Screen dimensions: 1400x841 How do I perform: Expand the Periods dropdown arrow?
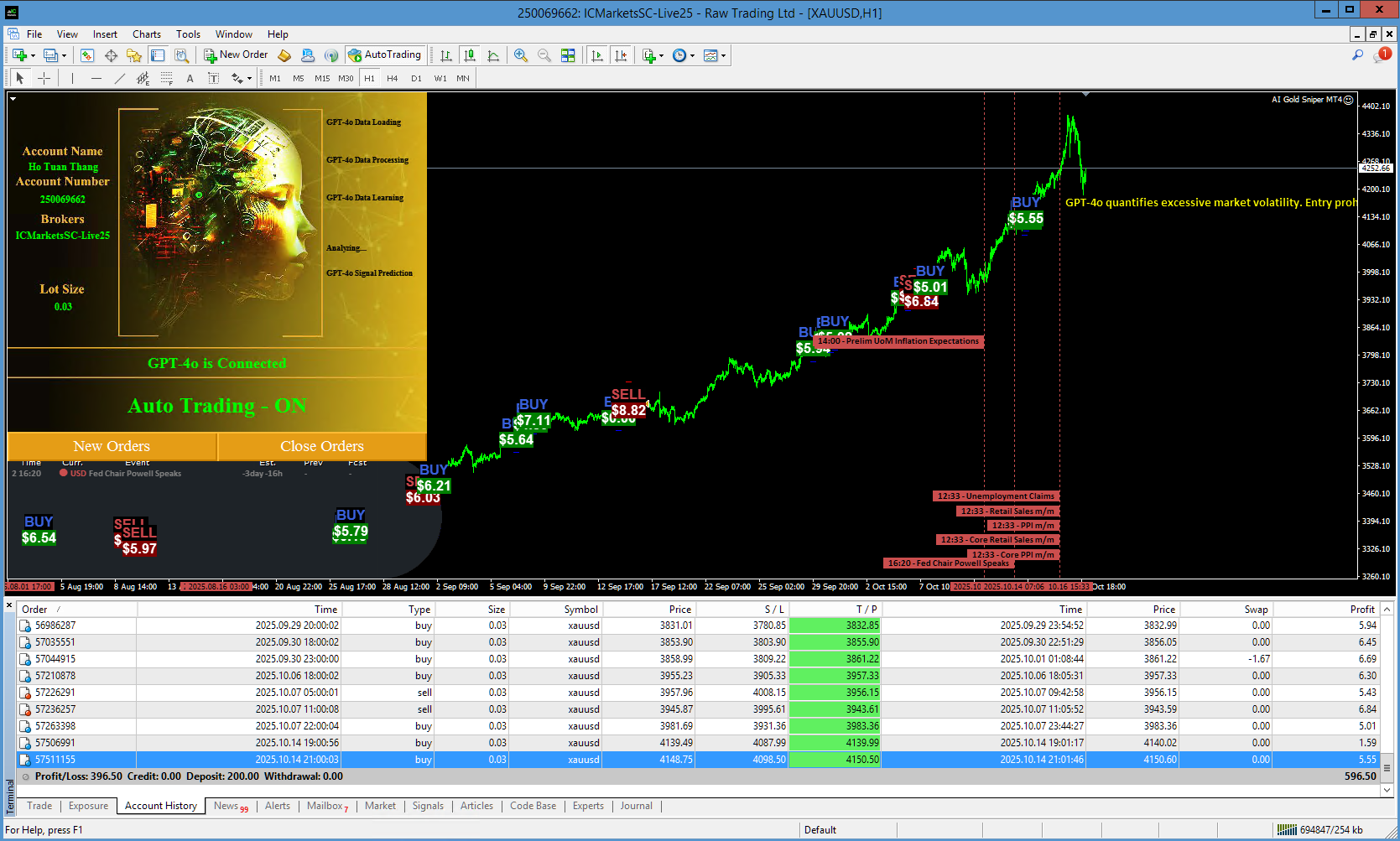(693, 56)
